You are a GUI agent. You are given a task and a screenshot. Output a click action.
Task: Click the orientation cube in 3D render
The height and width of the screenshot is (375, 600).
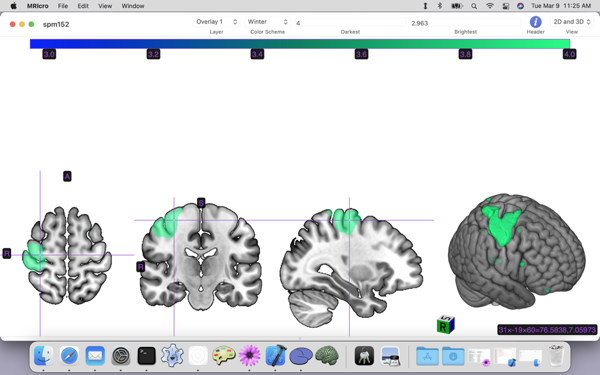446,325
